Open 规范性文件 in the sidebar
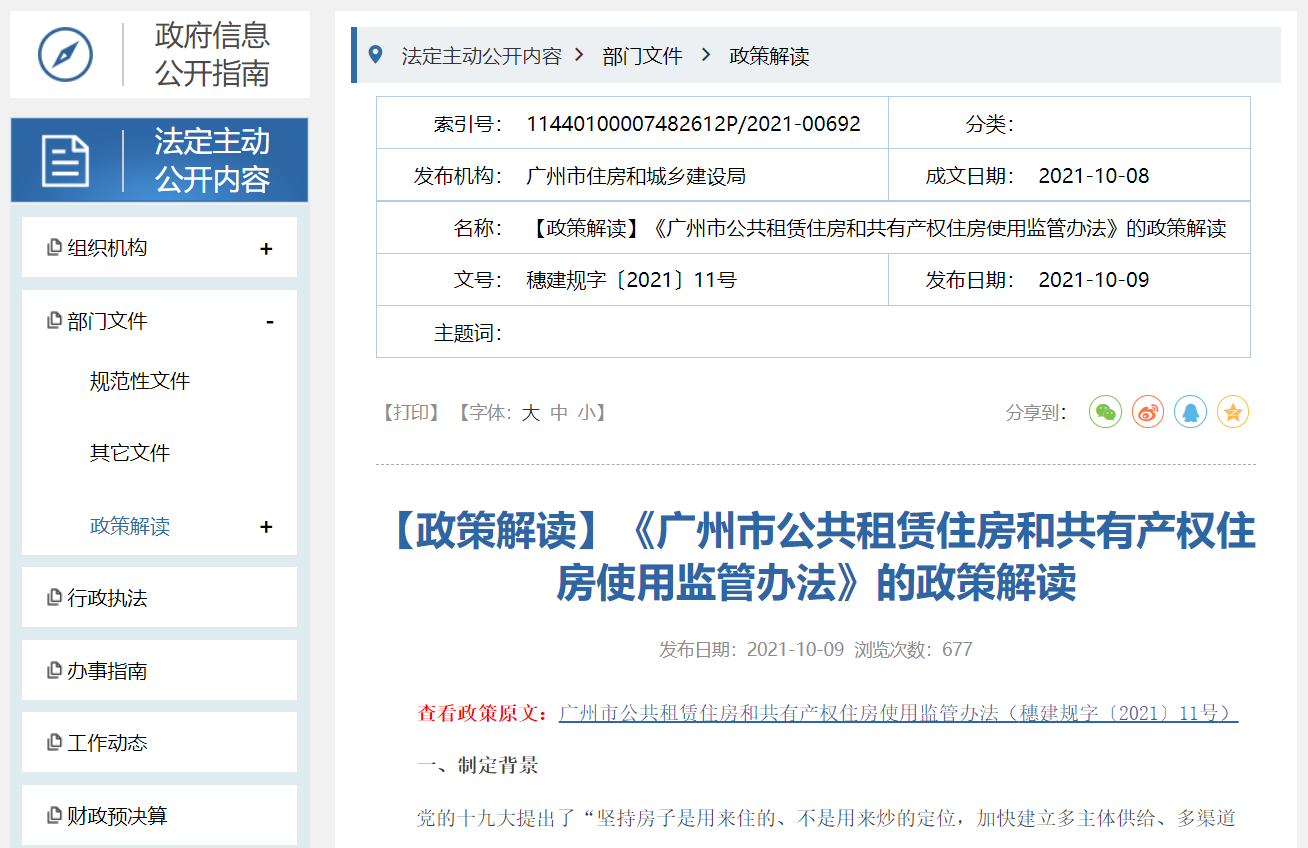The image size is (1308, 848). [140, 381]
